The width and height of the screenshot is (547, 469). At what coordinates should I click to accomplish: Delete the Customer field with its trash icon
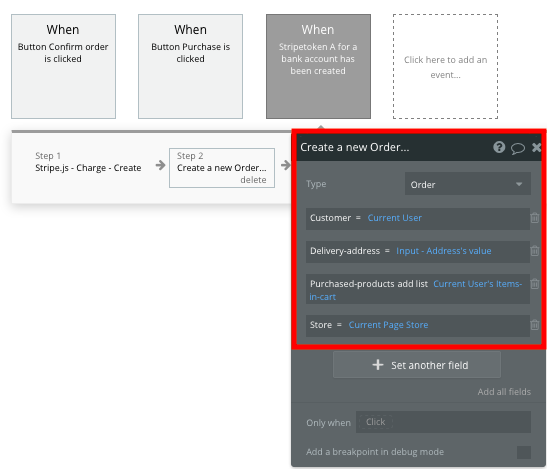534,218
